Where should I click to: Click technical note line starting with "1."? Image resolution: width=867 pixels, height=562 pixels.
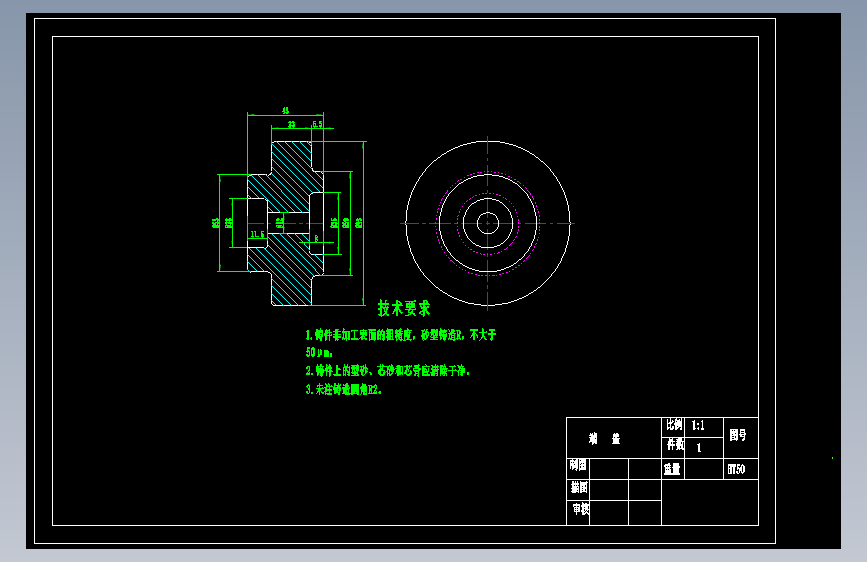[401, 335]
